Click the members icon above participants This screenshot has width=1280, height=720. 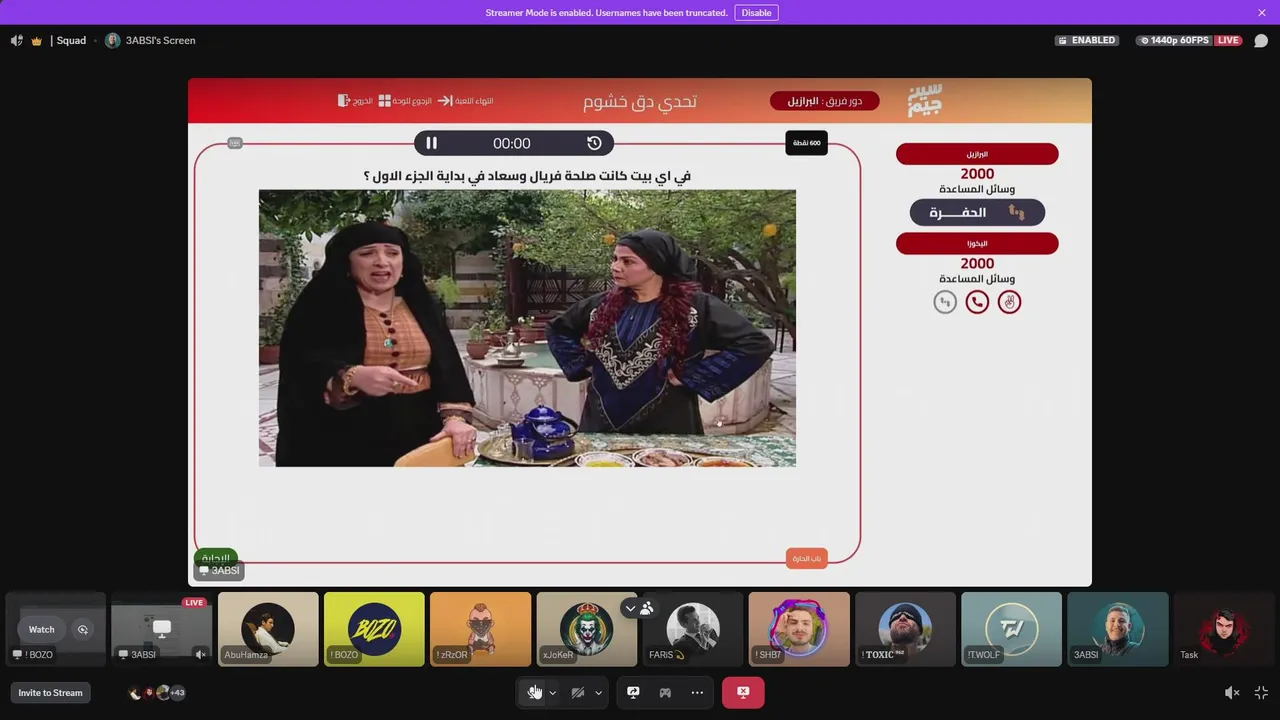tap(647, 608)
